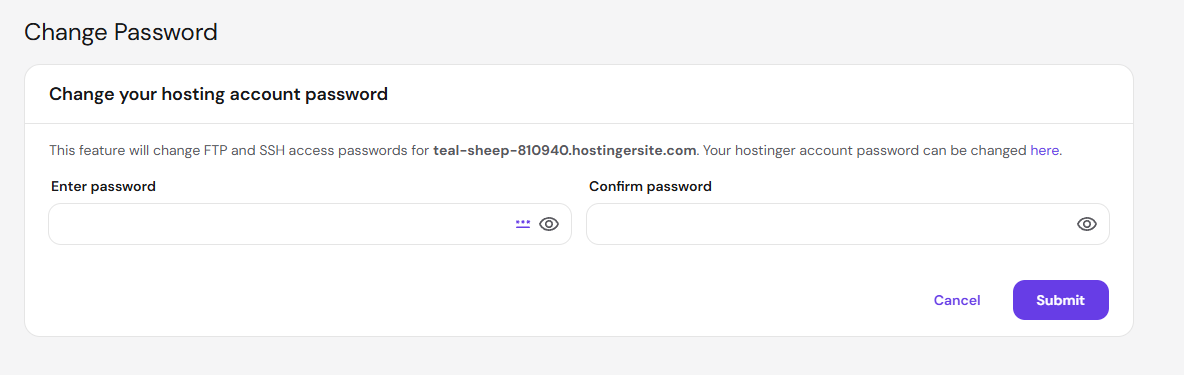Click the "Confirm password" field label
1184x375 pixels.
[x=650, y=186]
